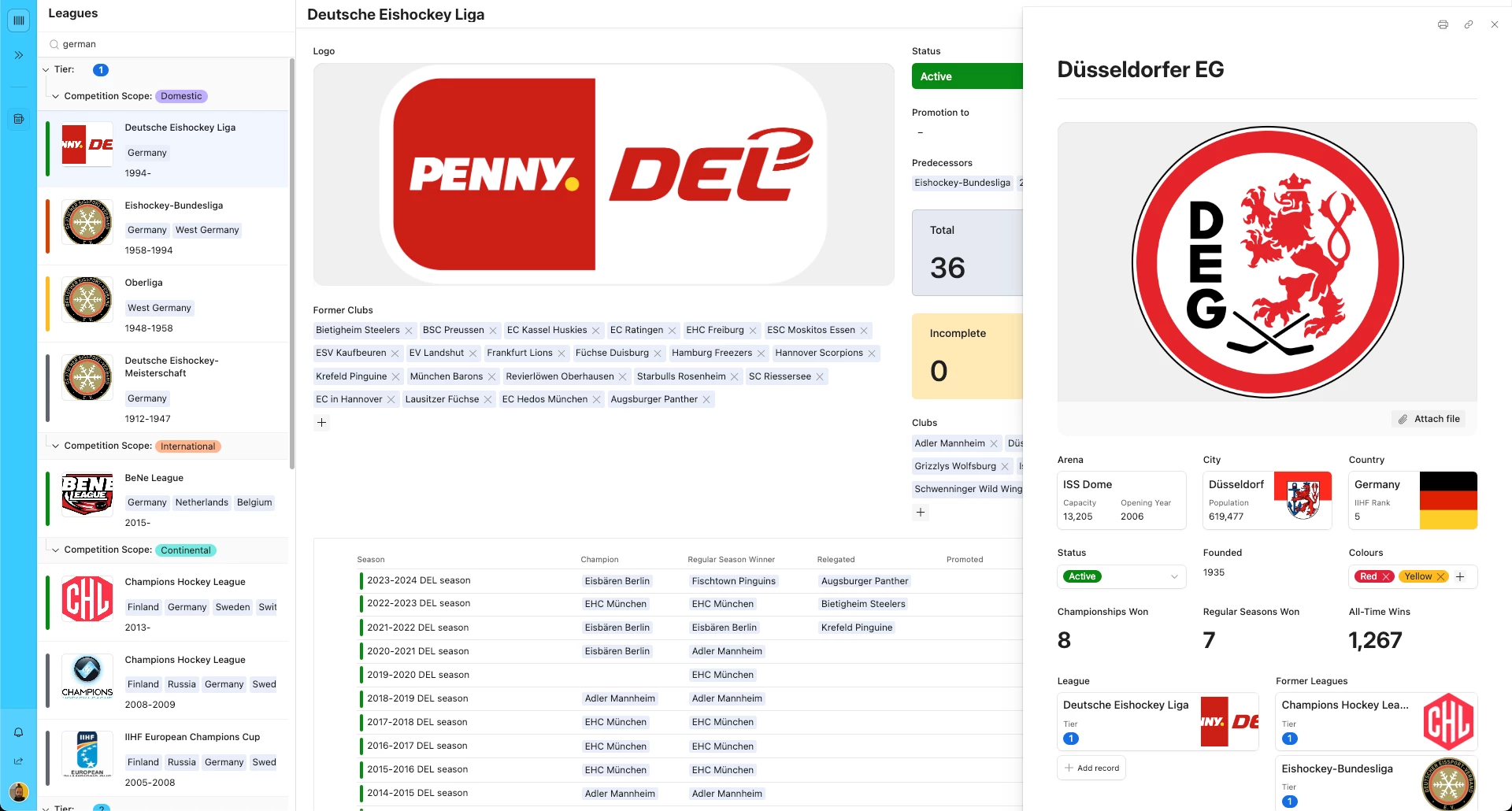Expand sidebar with double chevron icon
Viewport: 1512px width, 811px height.
pos(19,55)
